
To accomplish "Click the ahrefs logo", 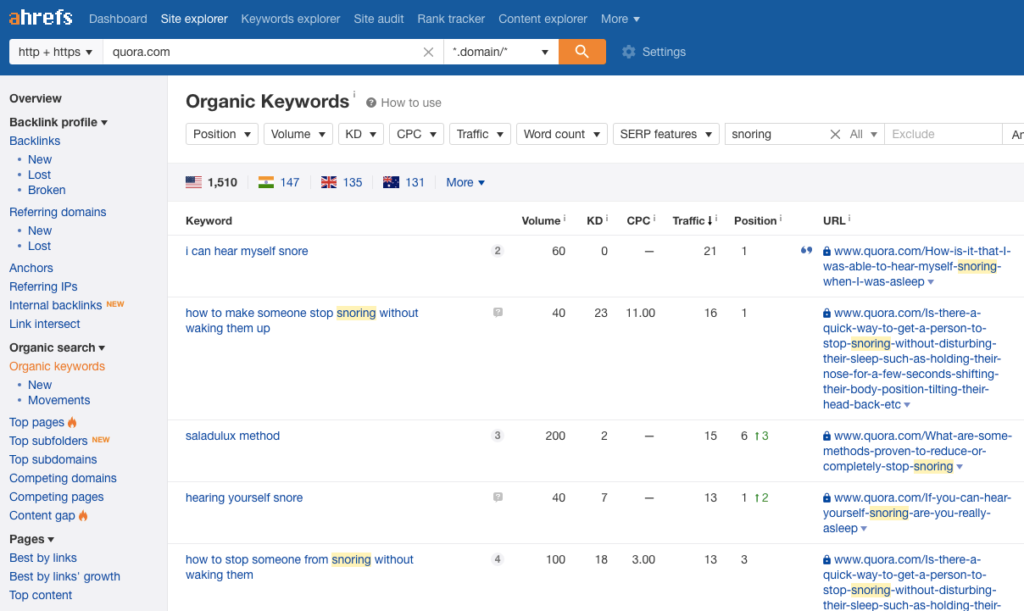I will point(40,18).
